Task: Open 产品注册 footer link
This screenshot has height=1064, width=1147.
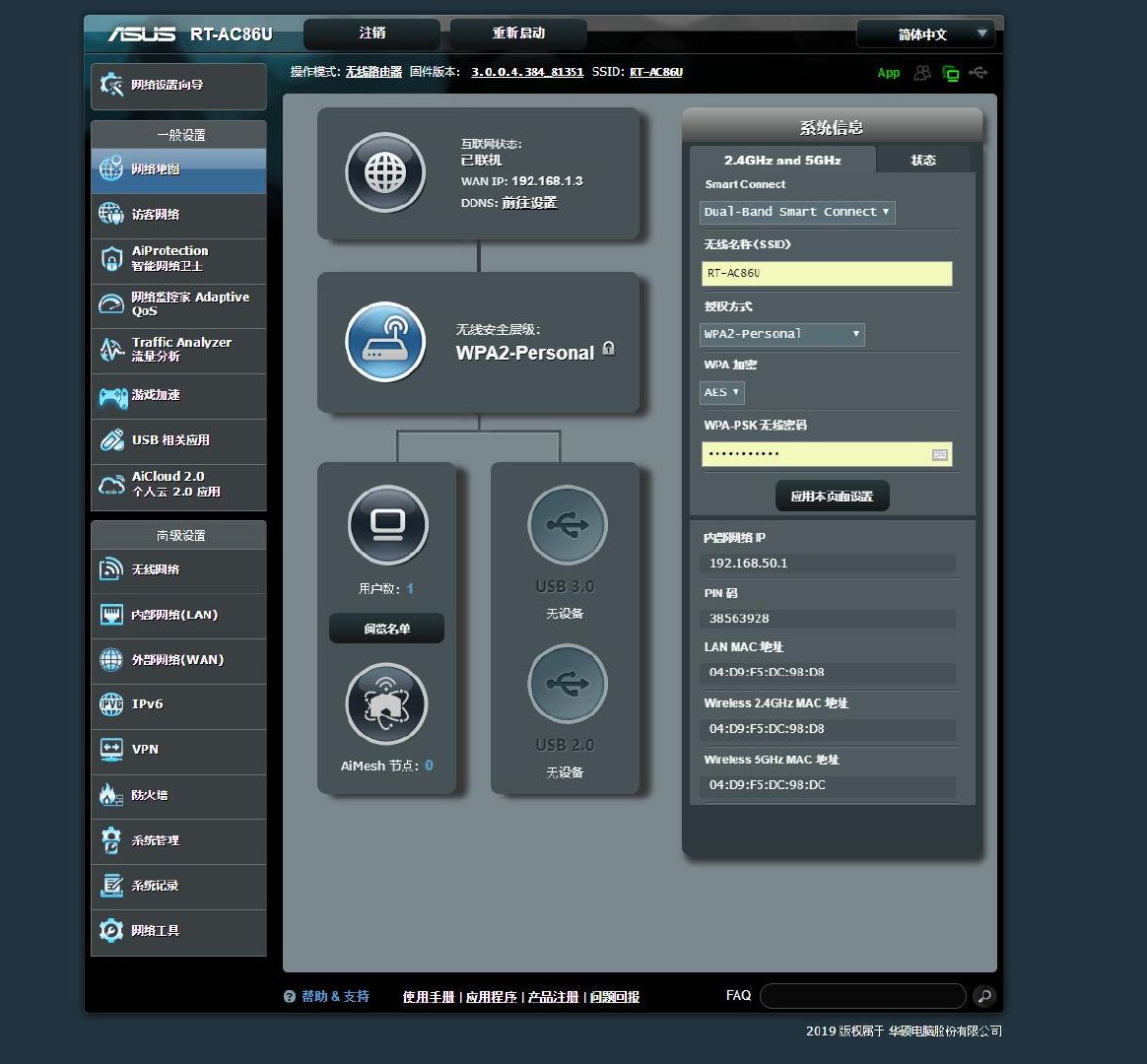Action: 553,997
